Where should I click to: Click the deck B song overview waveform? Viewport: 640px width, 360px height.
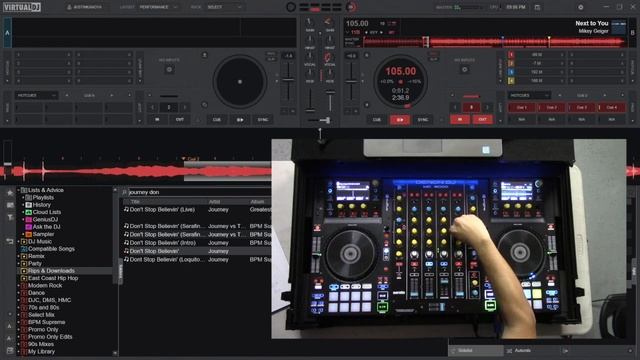[x=494, y=42]
